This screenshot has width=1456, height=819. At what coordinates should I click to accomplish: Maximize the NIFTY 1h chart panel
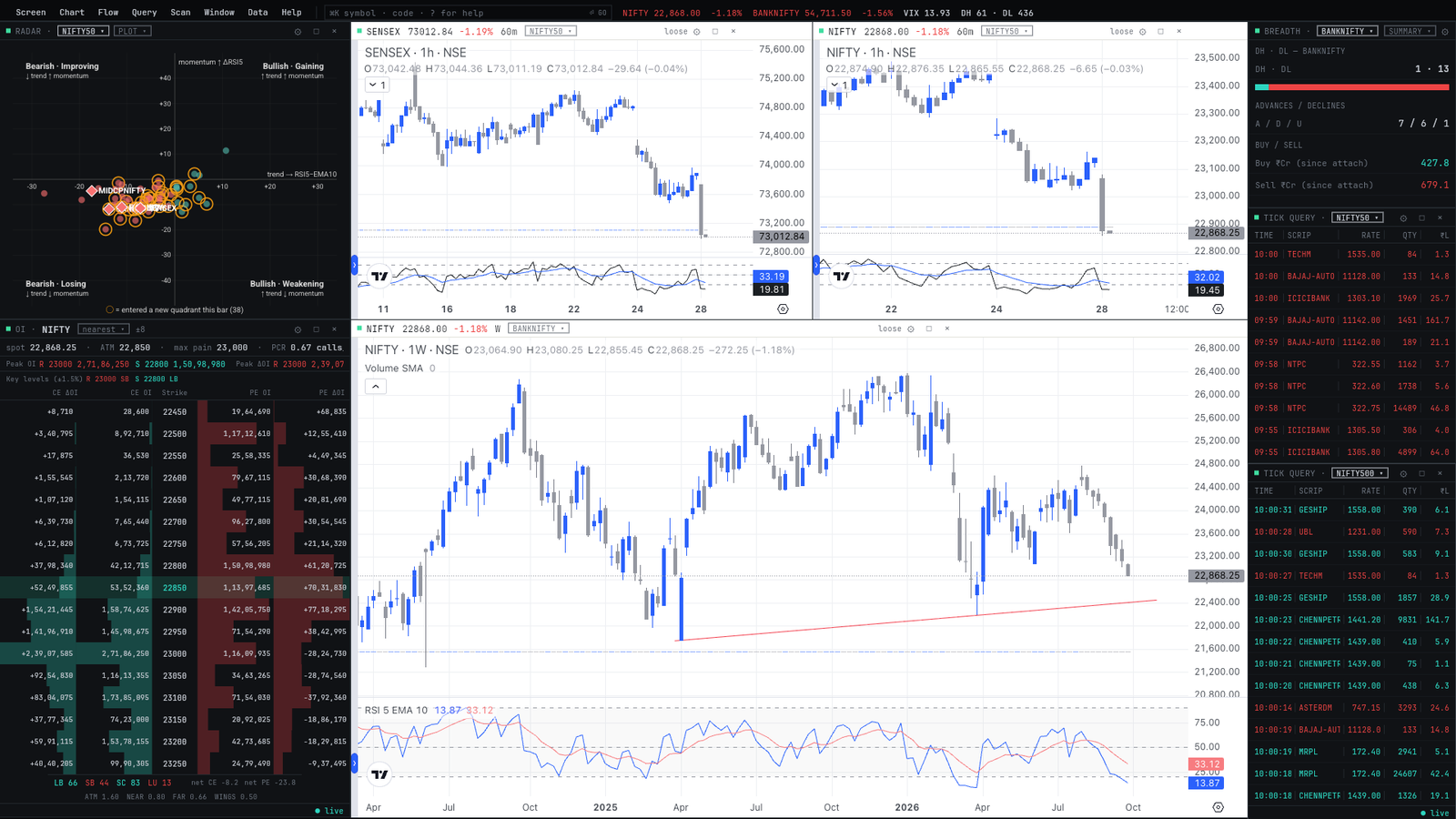(x=1160, y=32)
